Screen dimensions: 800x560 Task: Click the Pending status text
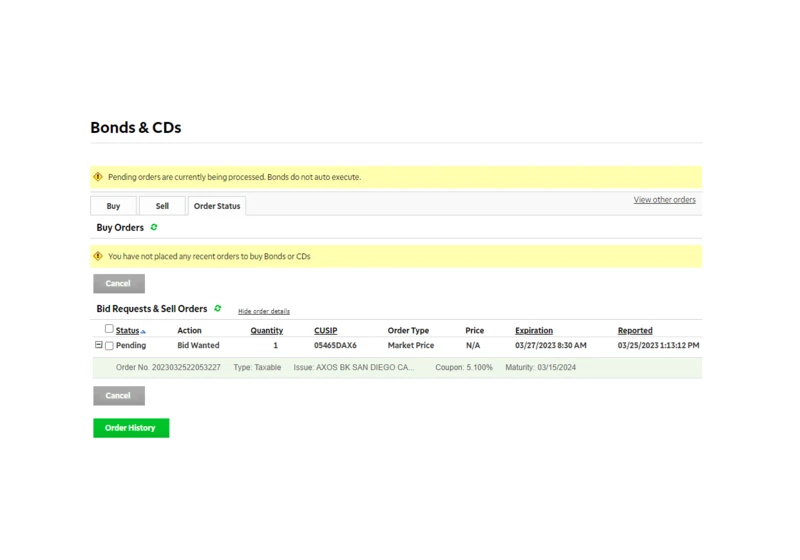coord(131,345)
